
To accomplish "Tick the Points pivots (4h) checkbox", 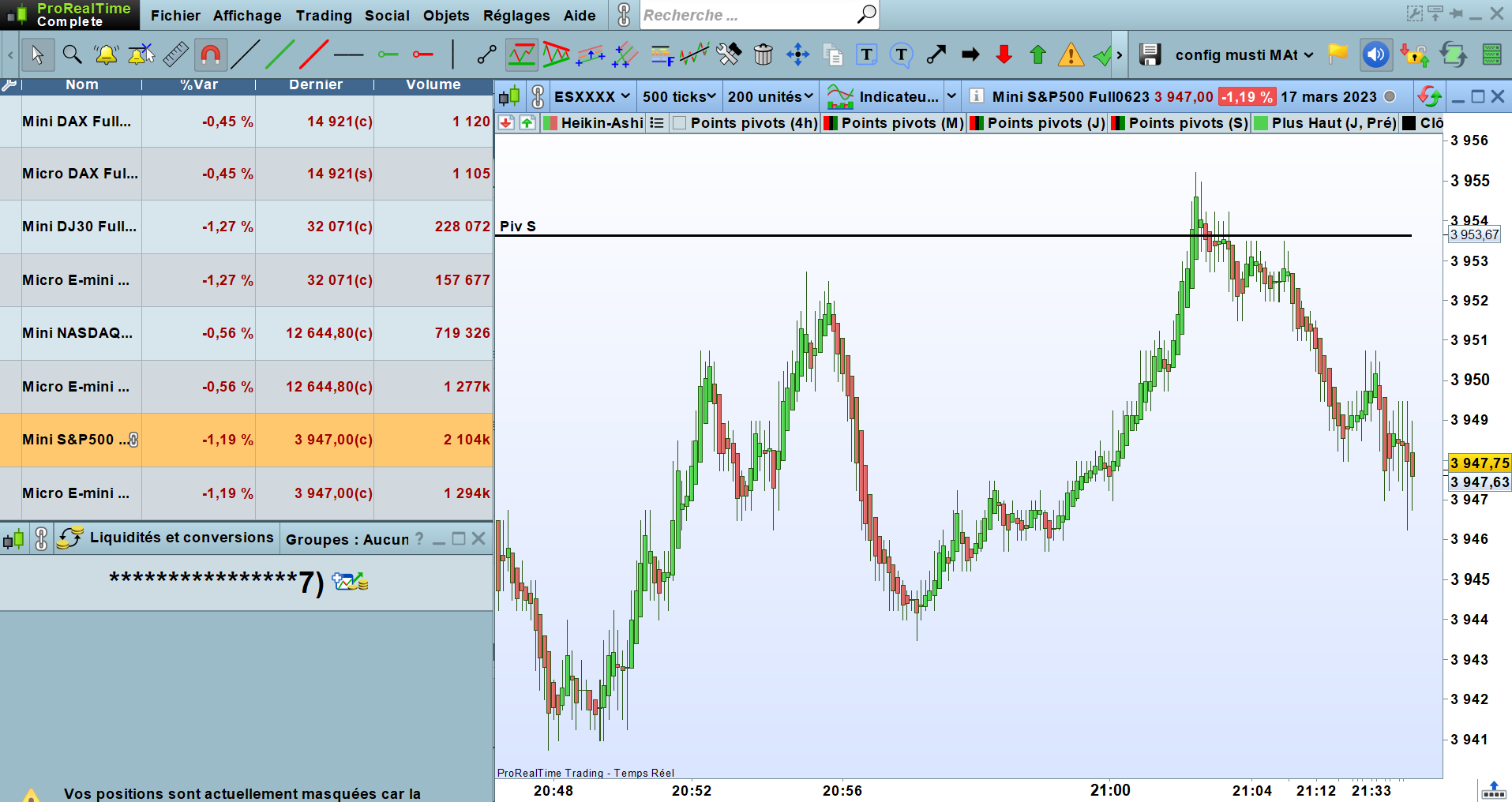I will [x=679, y=123].
